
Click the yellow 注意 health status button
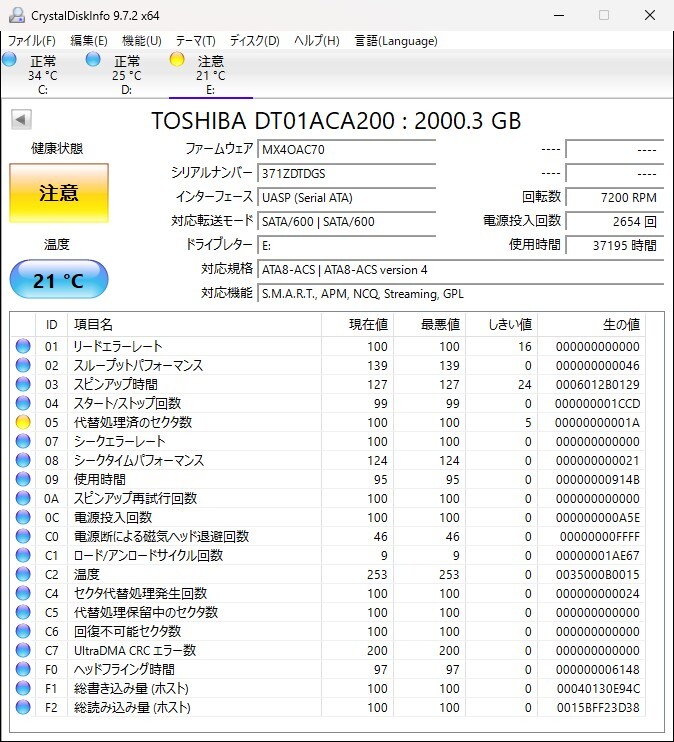point(59,193)
